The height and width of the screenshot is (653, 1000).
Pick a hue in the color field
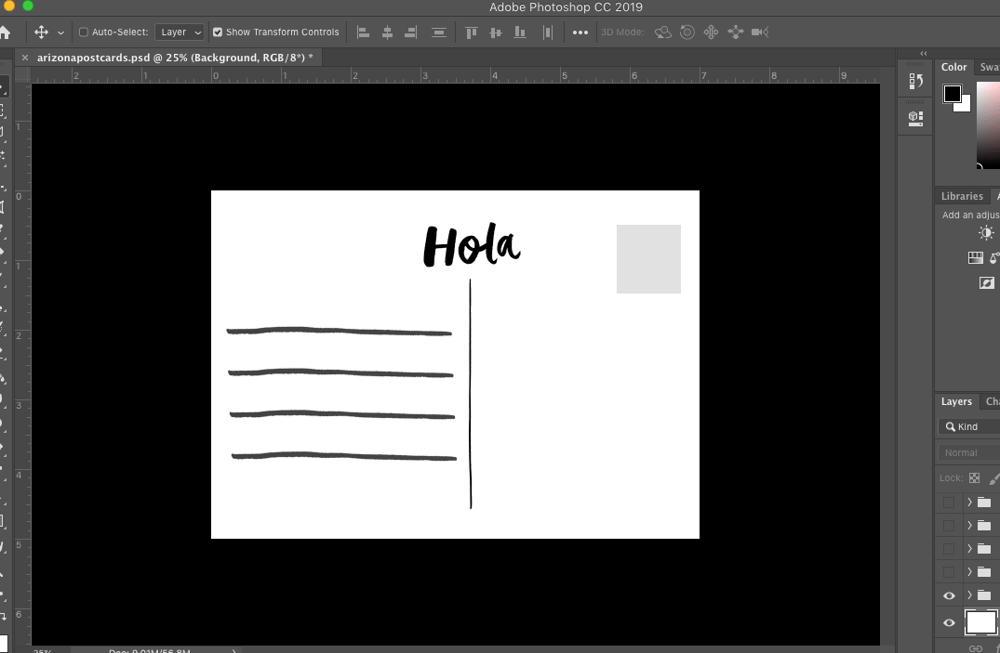(x=988, y=124)
